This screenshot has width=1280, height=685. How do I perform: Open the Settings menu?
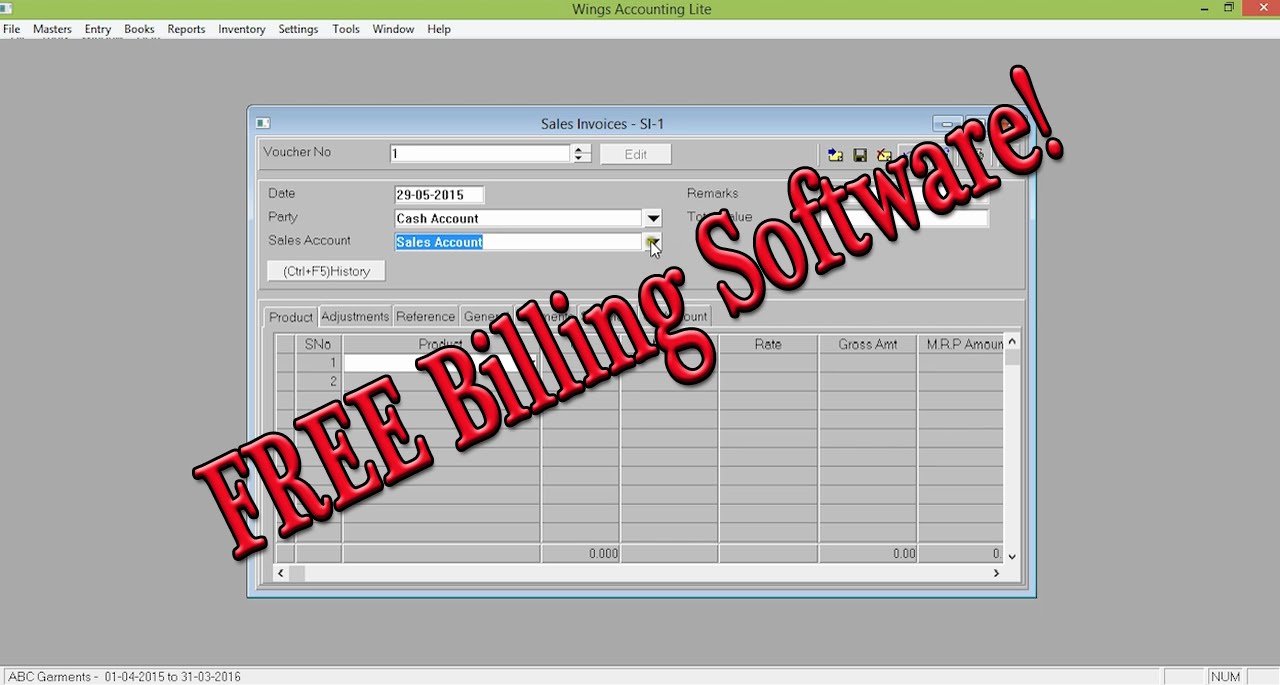pyautogui.click(x=298, y=29)
